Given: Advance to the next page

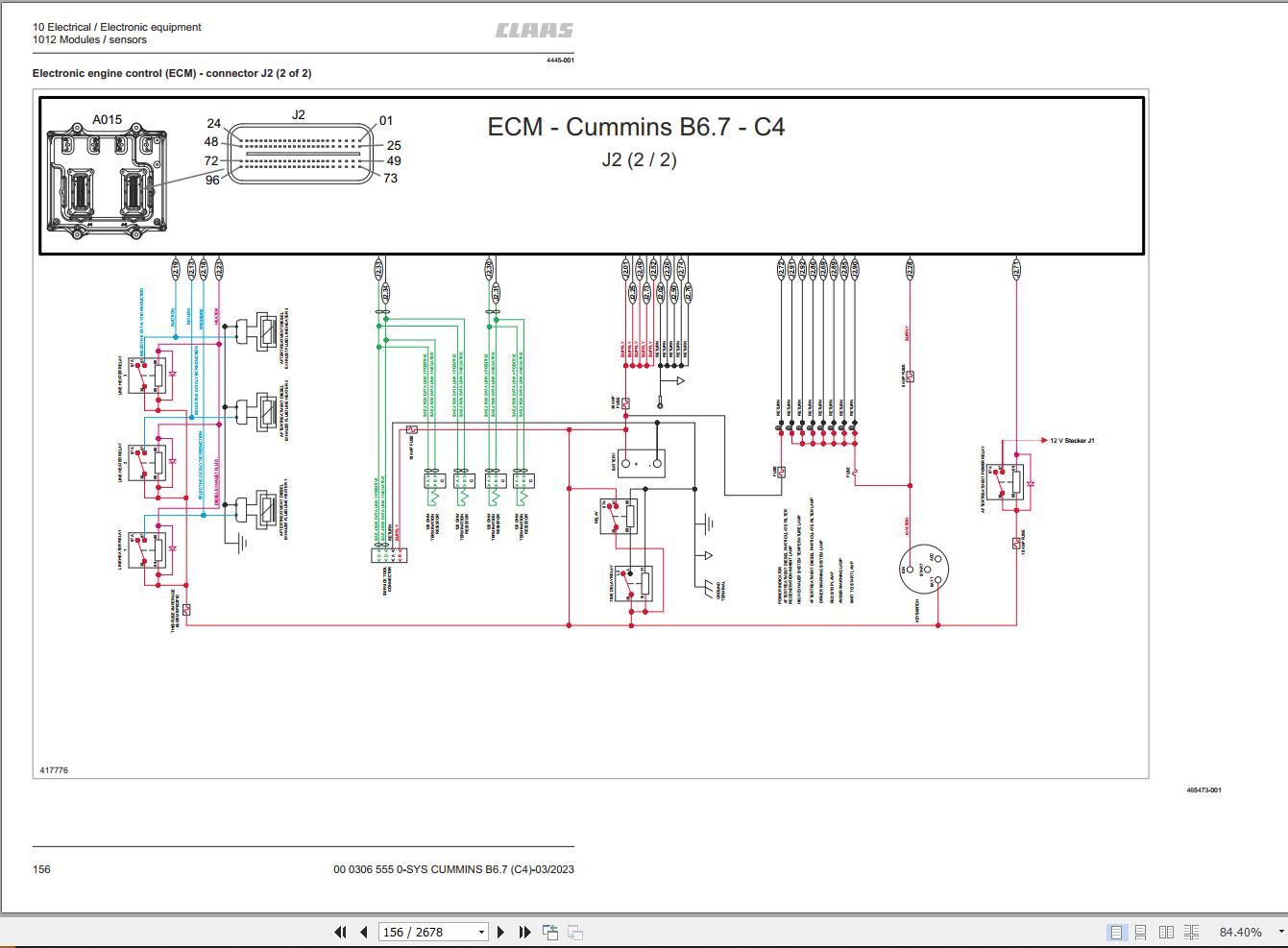Looking at the screenshot, I should point(500,932).
